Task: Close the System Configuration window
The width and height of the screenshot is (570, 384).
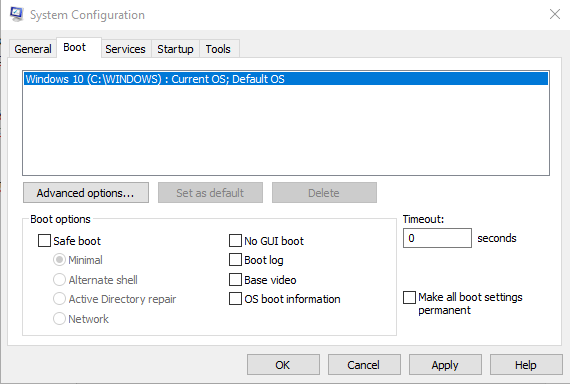Action: point(555,14)
